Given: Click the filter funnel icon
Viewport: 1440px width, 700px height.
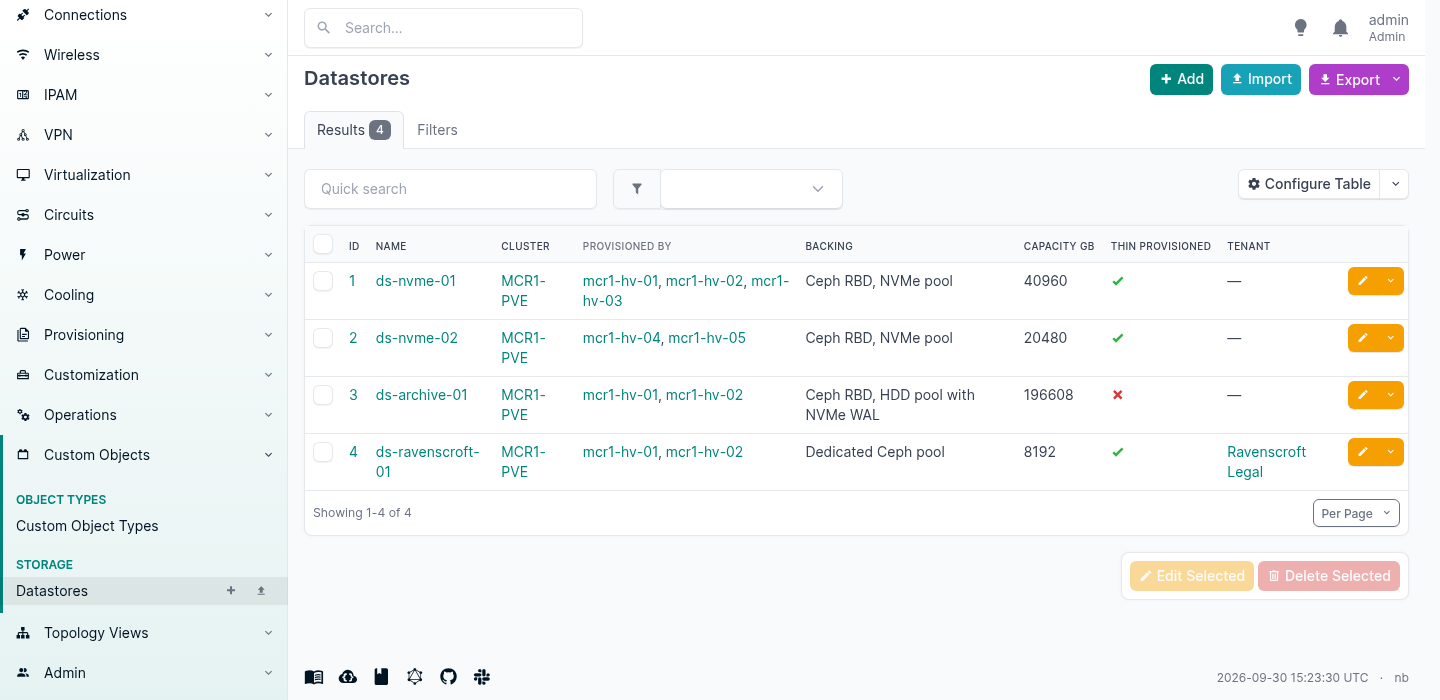Looking at the screenshot, I should [x=637, y=189].
